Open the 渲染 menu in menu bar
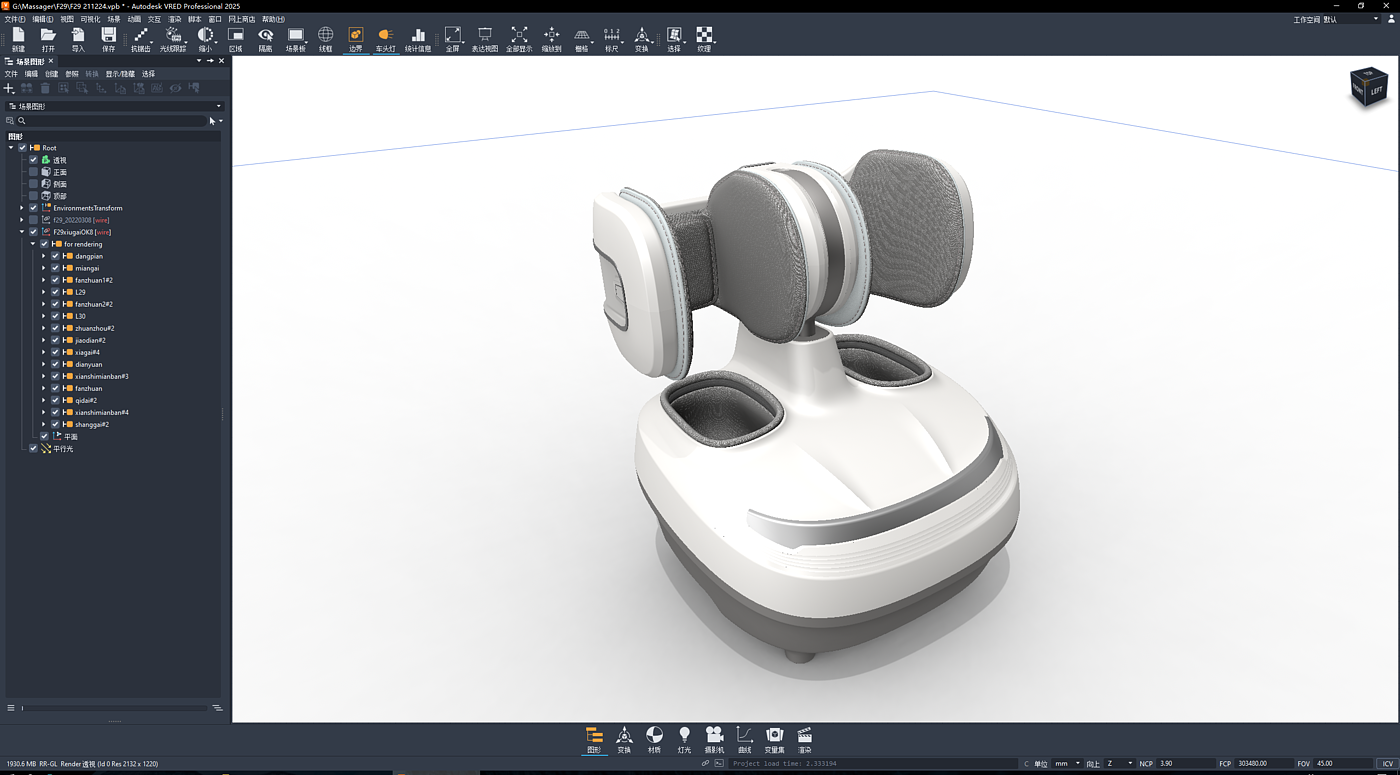Viewport: 1400px width, 775px height. click(x=174, y=19)
